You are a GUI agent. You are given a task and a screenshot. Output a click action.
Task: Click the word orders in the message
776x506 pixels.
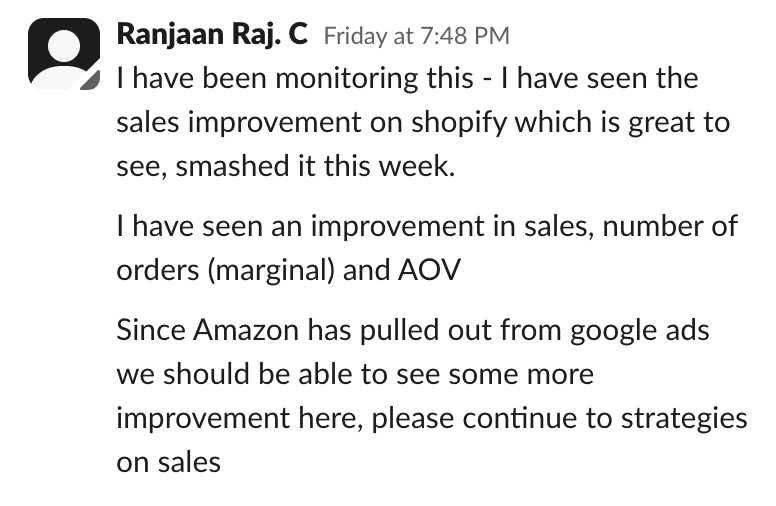point(158,270)
